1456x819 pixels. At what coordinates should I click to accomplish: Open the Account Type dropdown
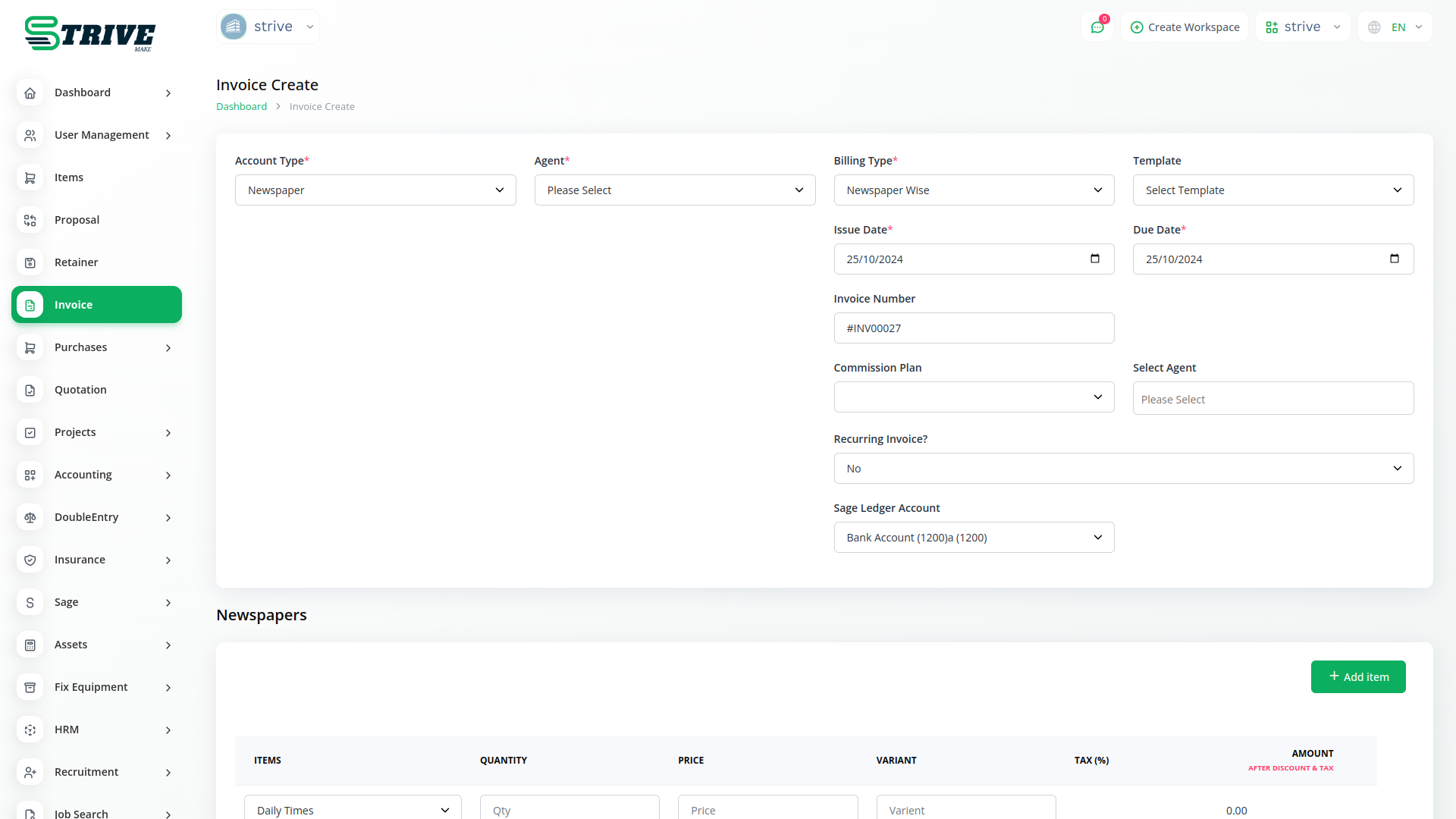375,190
